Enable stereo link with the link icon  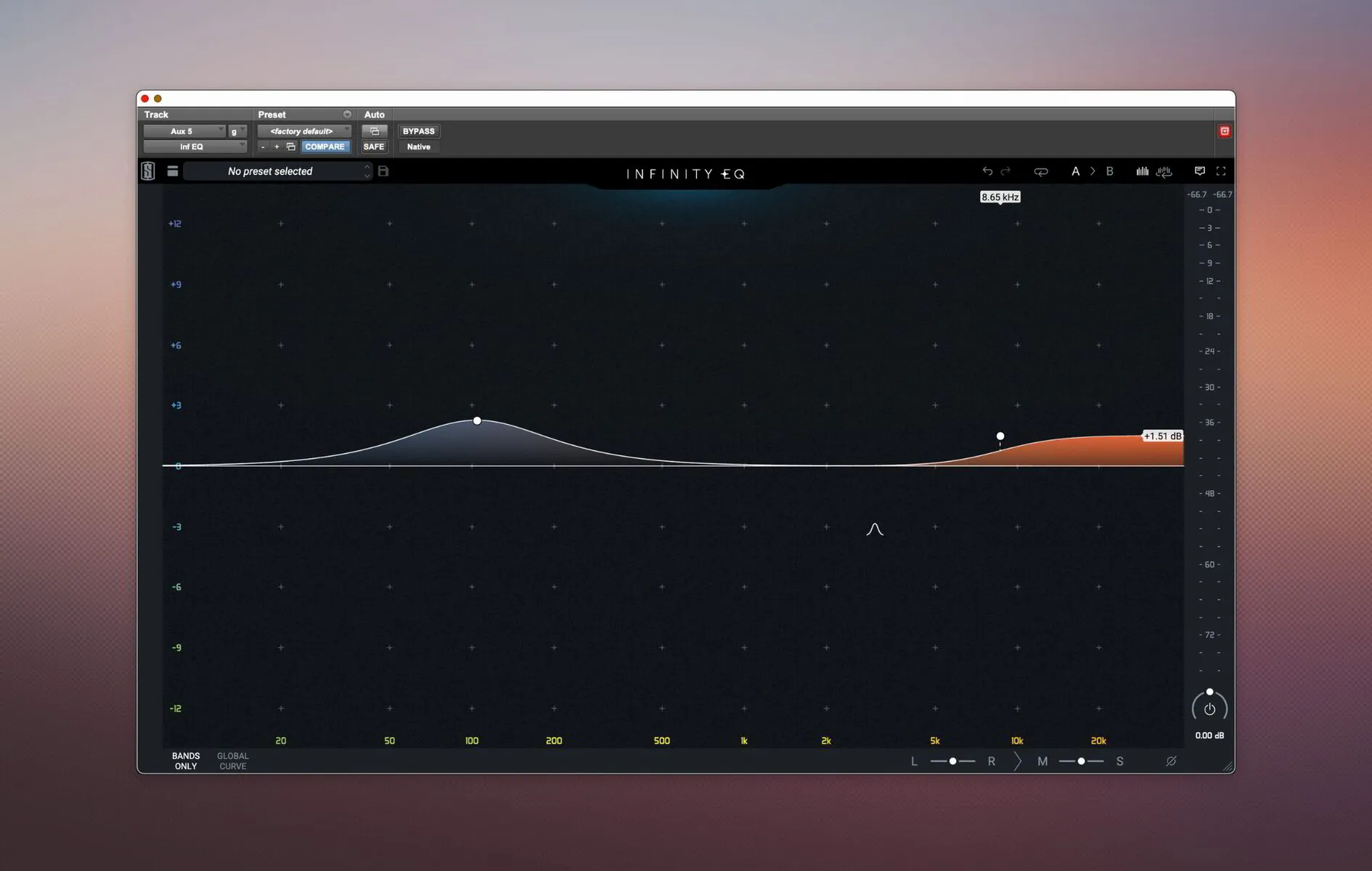1041,171
